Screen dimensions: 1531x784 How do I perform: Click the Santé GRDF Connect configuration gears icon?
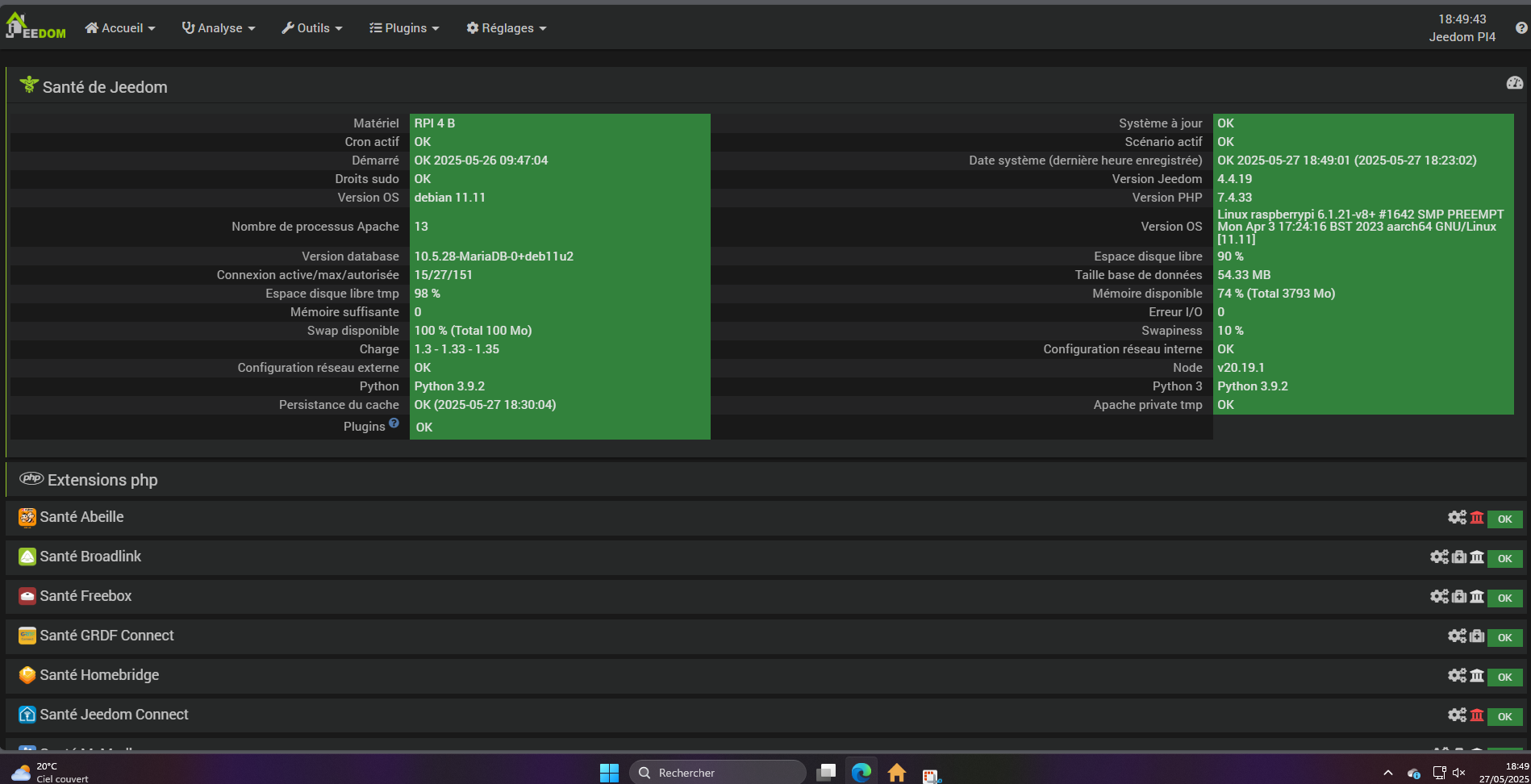pyautogui.click(x=1457, y=636)
